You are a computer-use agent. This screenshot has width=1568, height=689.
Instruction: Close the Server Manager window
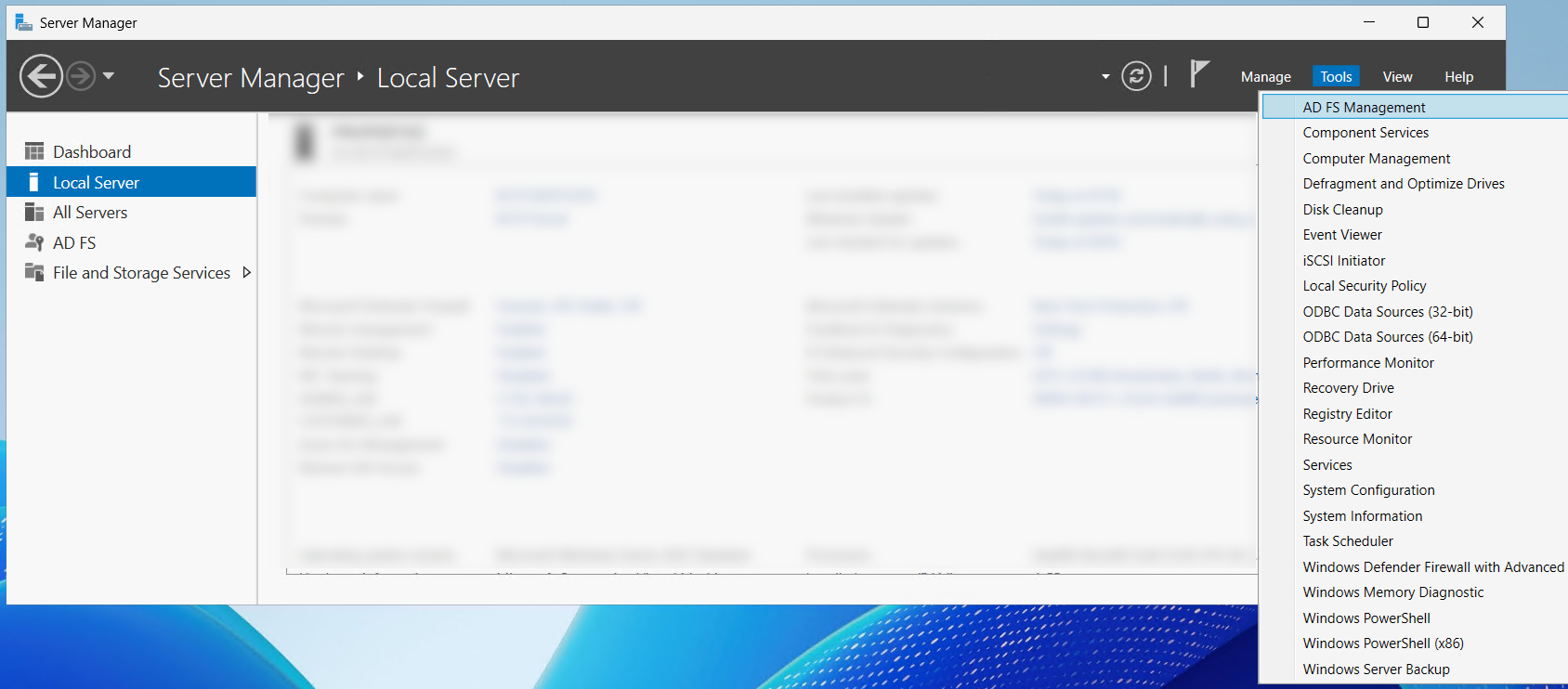click(x=1478, y=22)
